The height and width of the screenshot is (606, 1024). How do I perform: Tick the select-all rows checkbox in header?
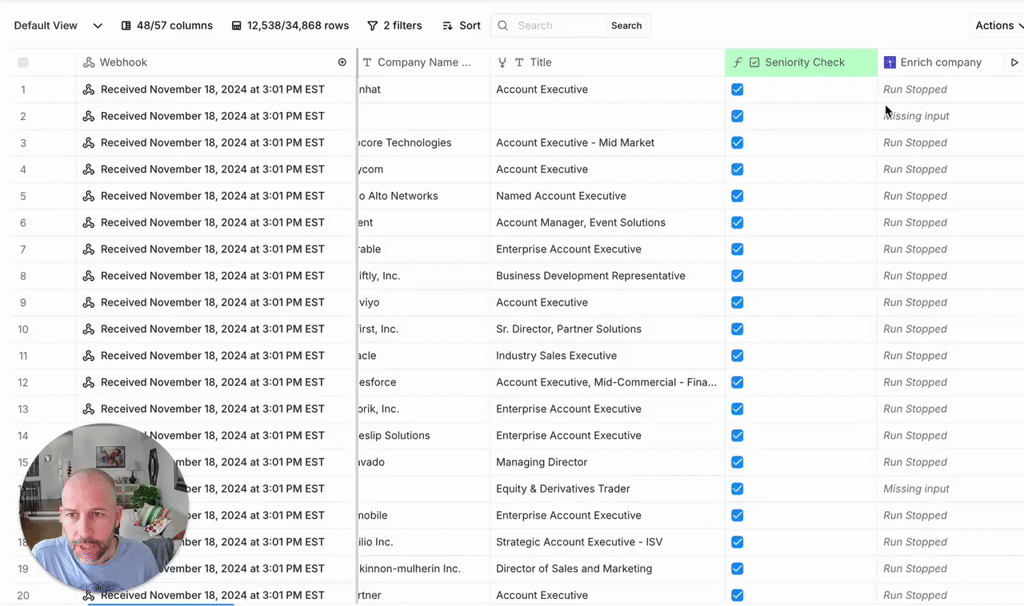point(23,63)
